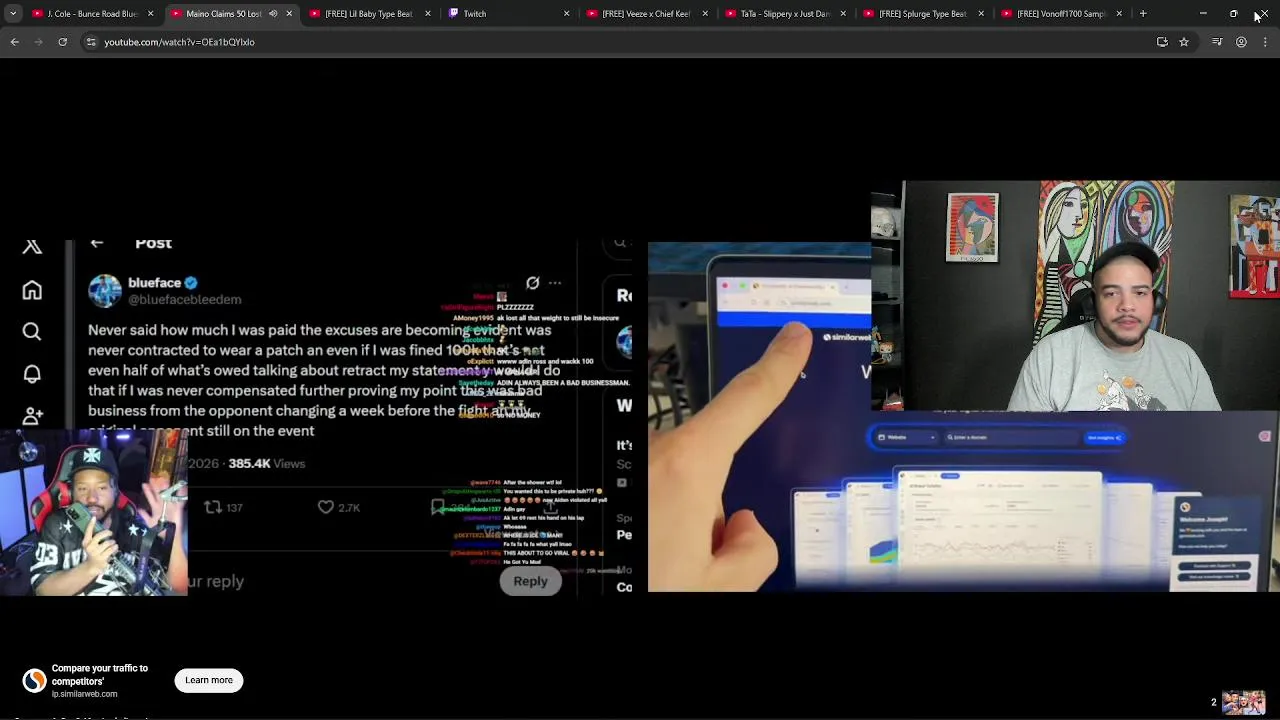Reload the YouTube page
The width and height of the screenshot is (1280, 720).
(x=62, y=42)
